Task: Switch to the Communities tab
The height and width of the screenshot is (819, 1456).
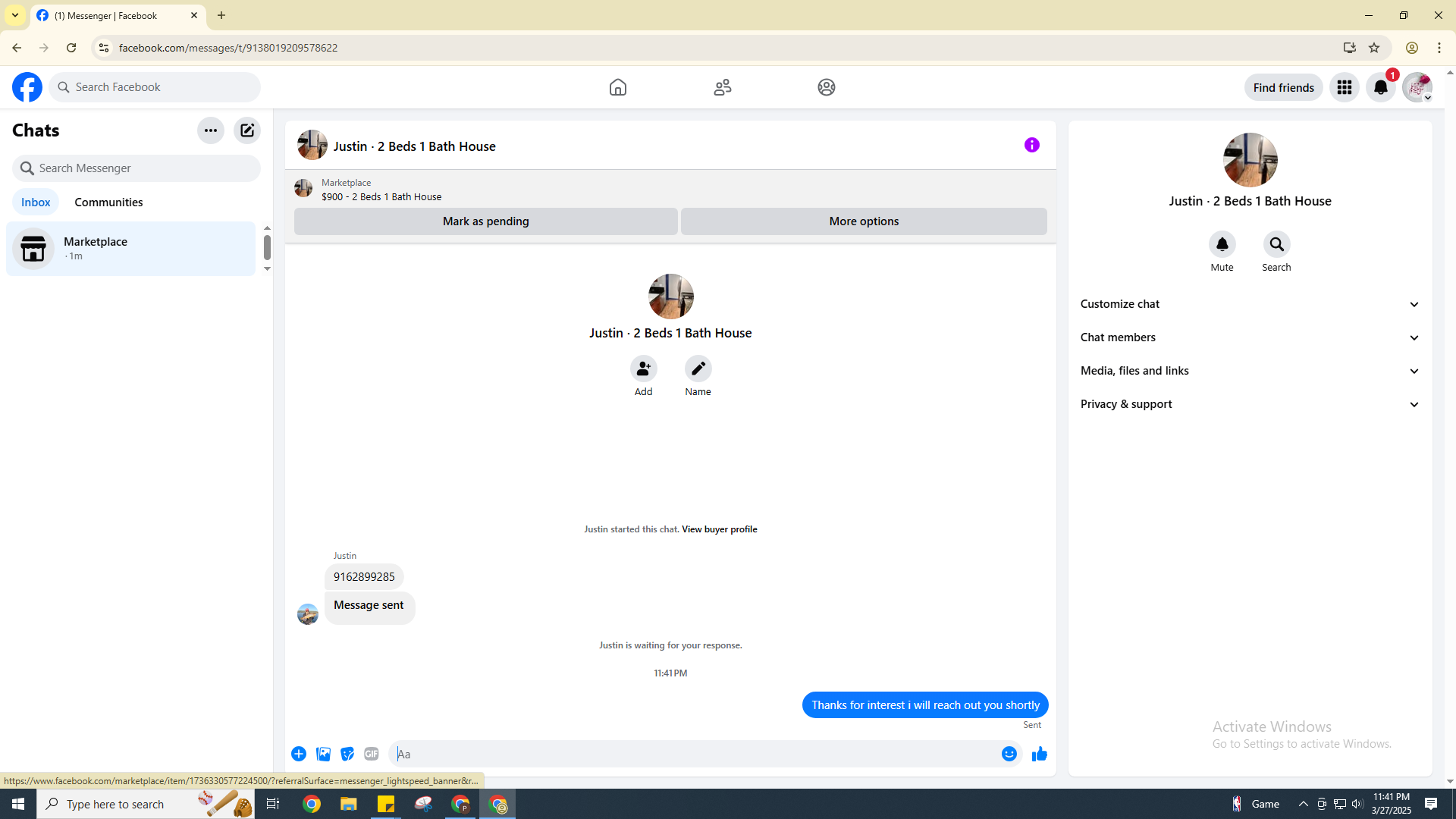Action: (x=108, y=202)
